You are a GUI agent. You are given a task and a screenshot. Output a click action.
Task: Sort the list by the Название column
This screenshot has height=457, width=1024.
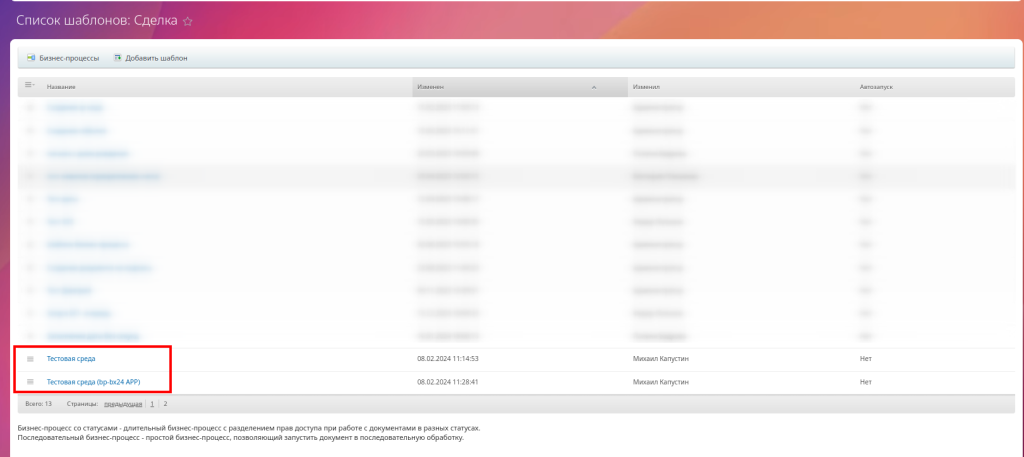pyautogui.click(x=61, y=87)
